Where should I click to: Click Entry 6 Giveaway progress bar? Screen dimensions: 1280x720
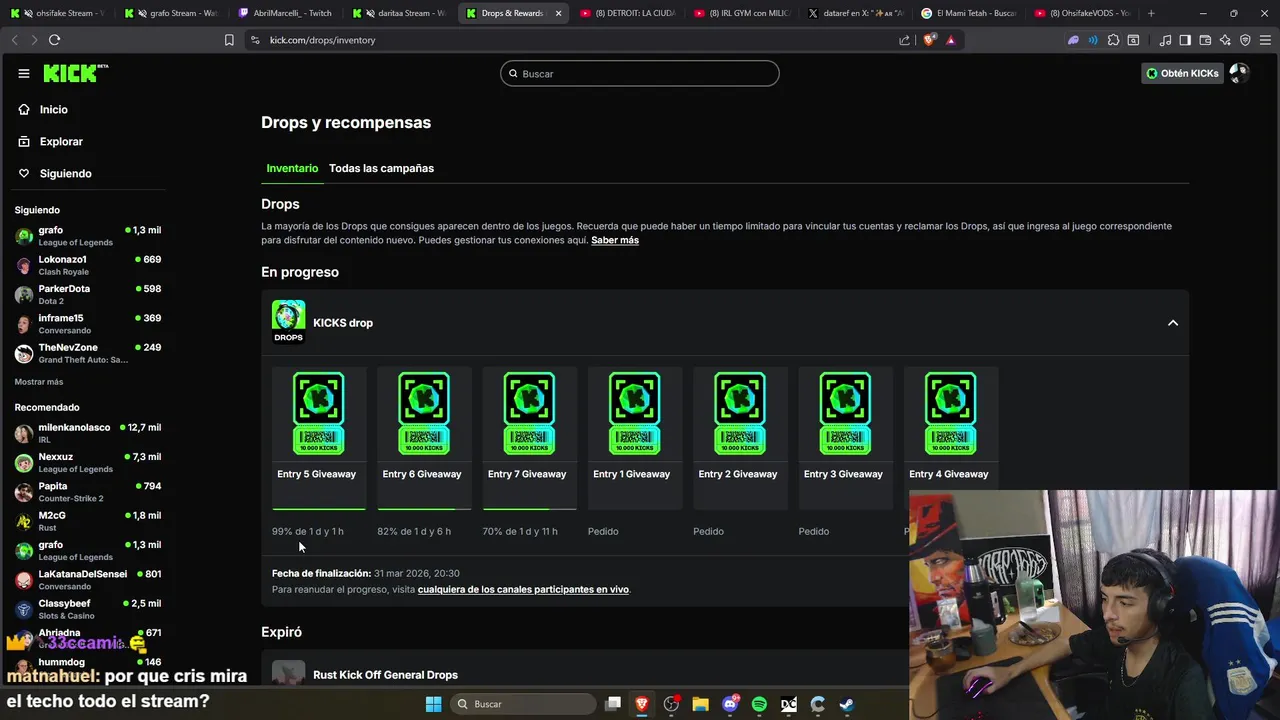424,509
